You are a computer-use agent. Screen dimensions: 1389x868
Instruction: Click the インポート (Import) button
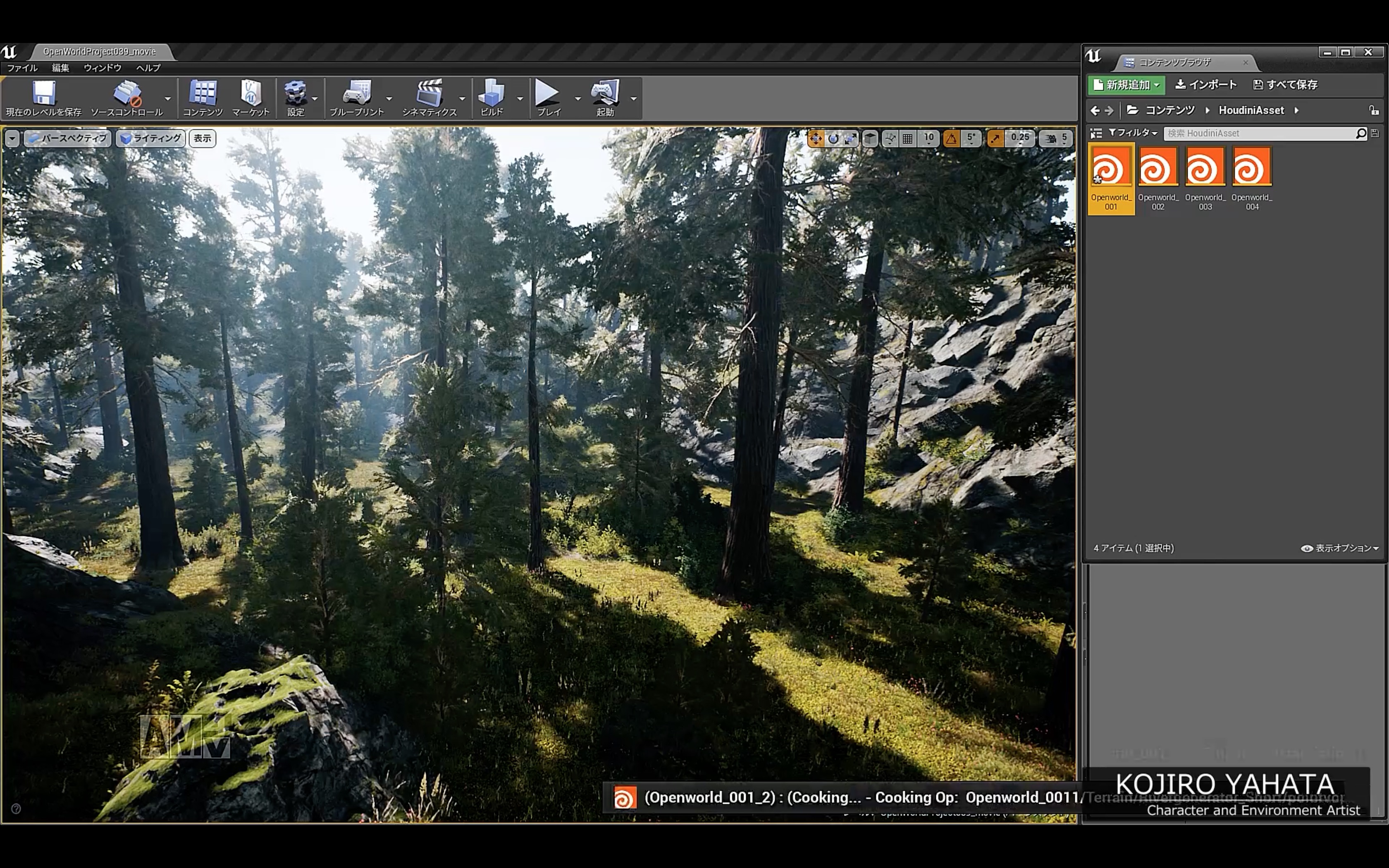click(1206, 85)
